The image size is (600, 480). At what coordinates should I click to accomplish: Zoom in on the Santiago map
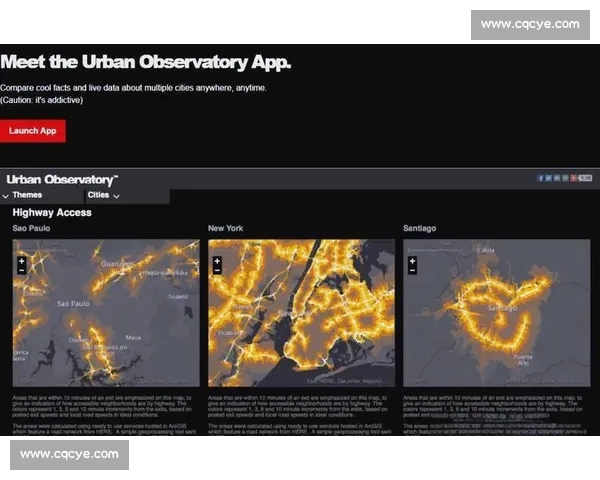[x=412, y=259]
